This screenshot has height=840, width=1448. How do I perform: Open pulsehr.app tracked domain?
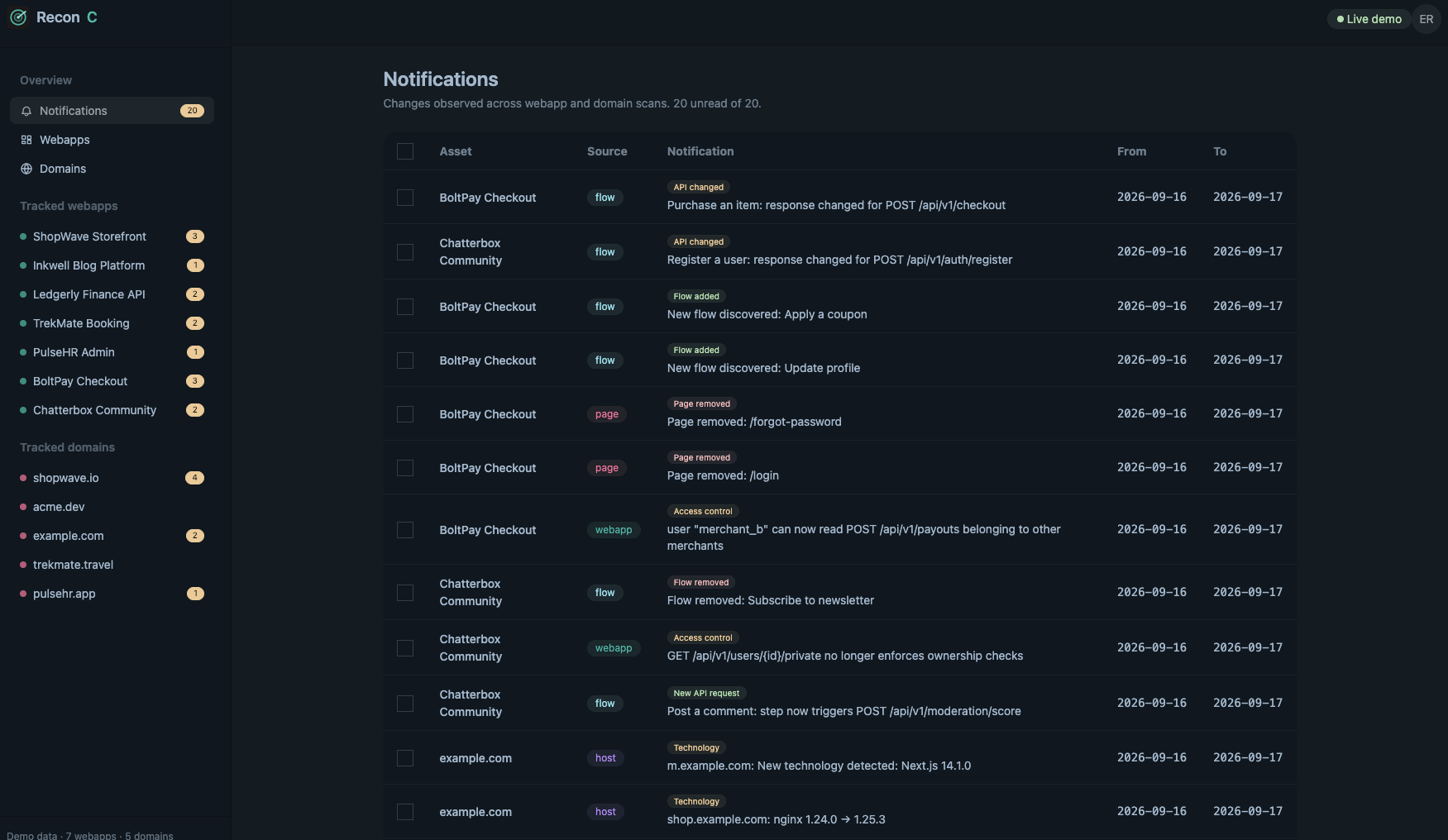click(x=112, y=594)
